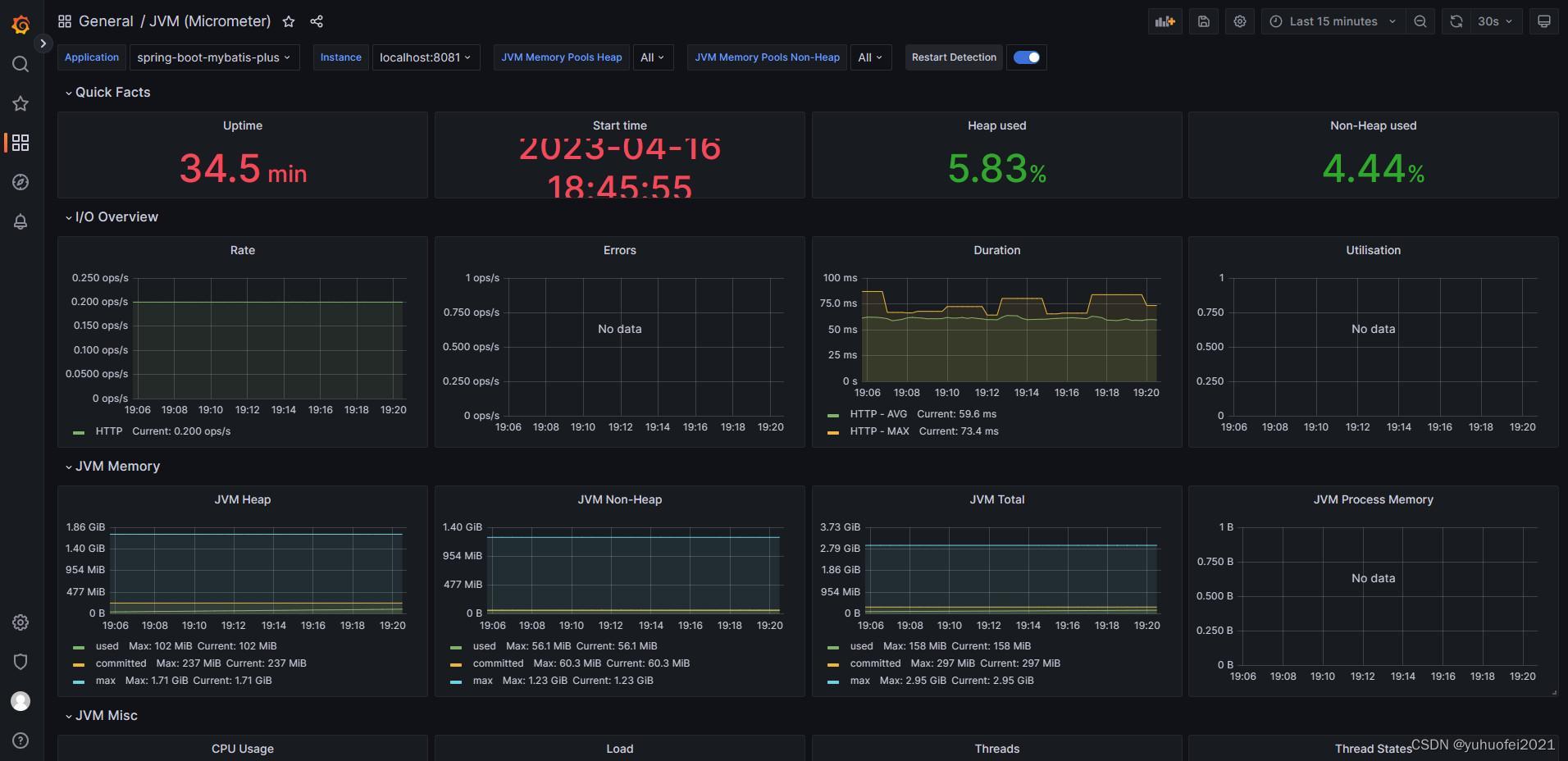Open the Grafana home logo

[21, 25]
